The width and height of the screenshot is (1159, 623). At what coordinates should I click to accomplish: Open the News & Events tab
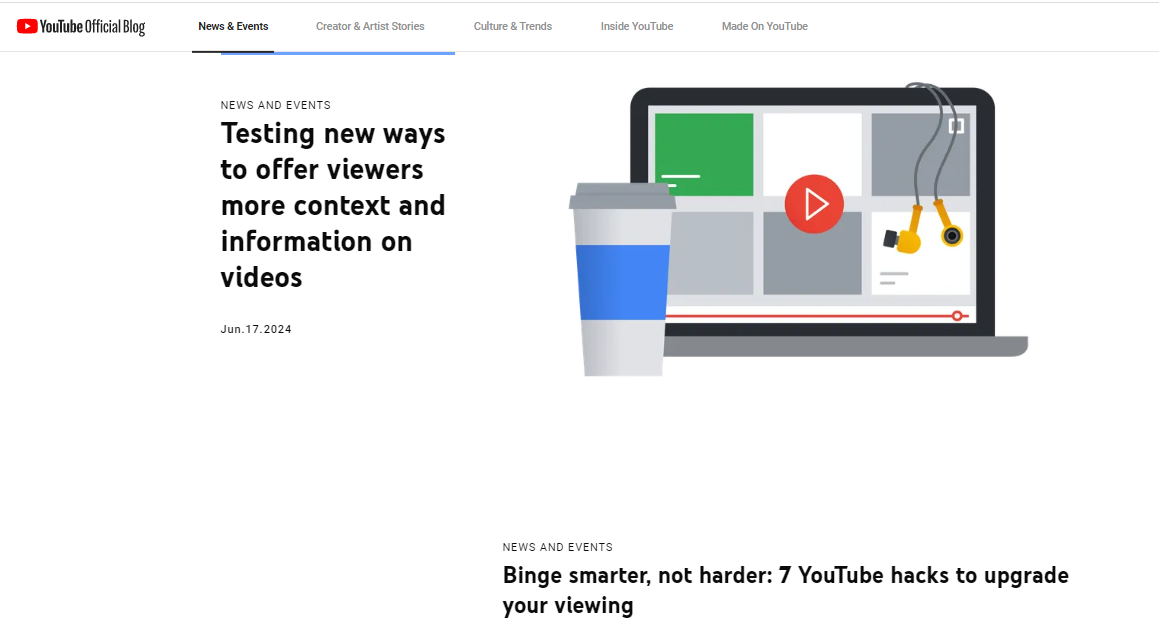(233, 27)
